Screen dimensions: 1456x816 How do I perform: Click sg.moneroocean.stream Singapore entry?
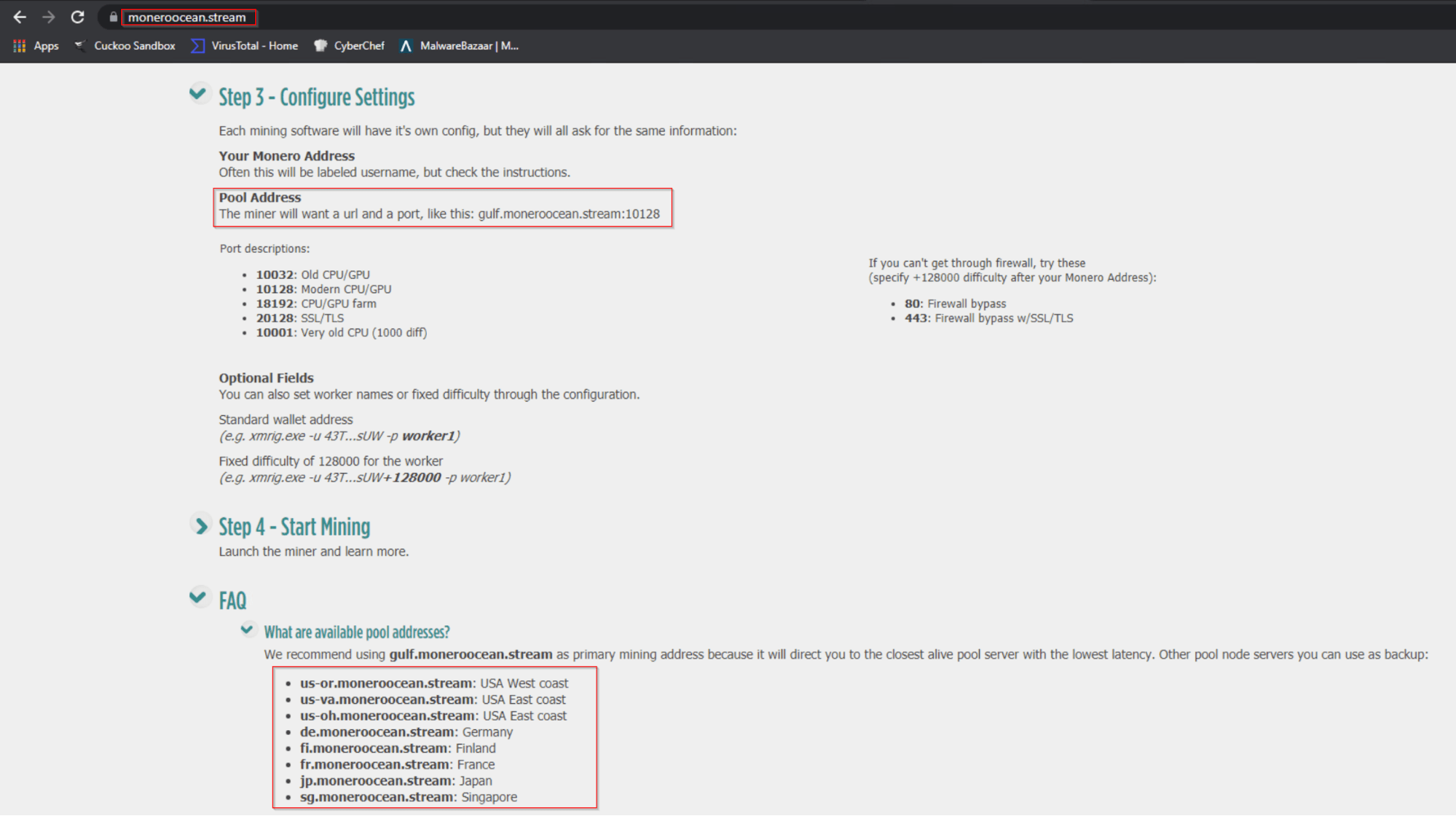(409, 797)
